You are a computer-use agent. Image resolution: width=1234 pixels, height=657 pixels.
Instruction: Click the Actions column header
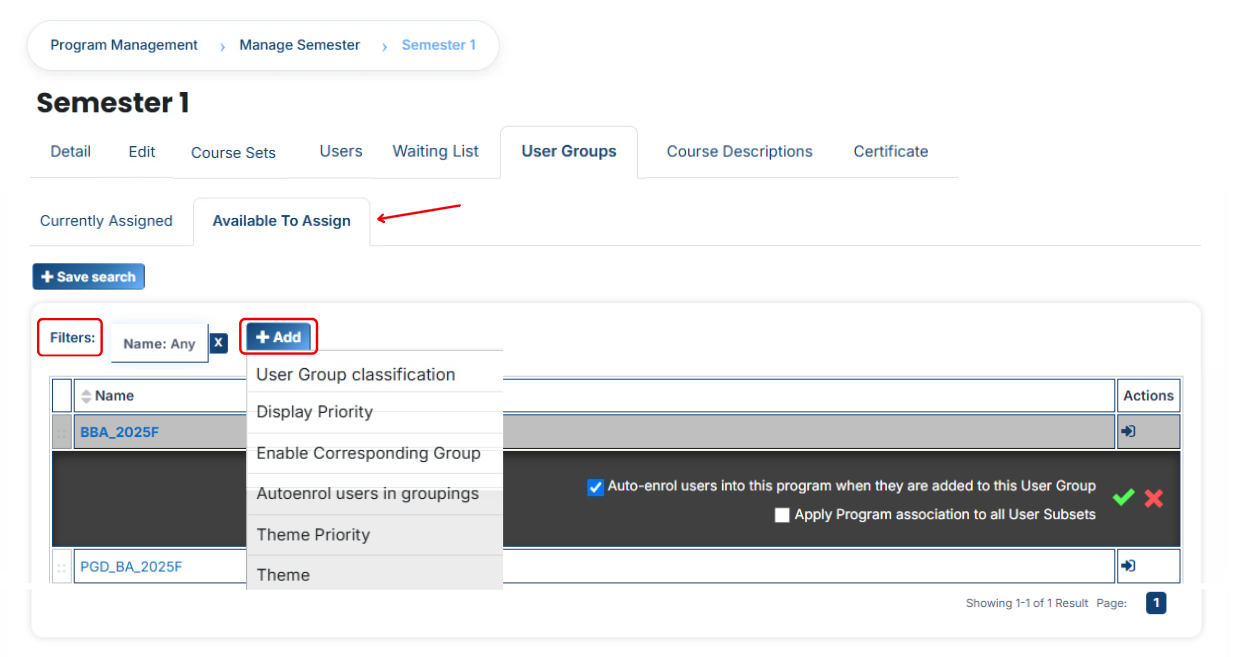point(1148,396)
